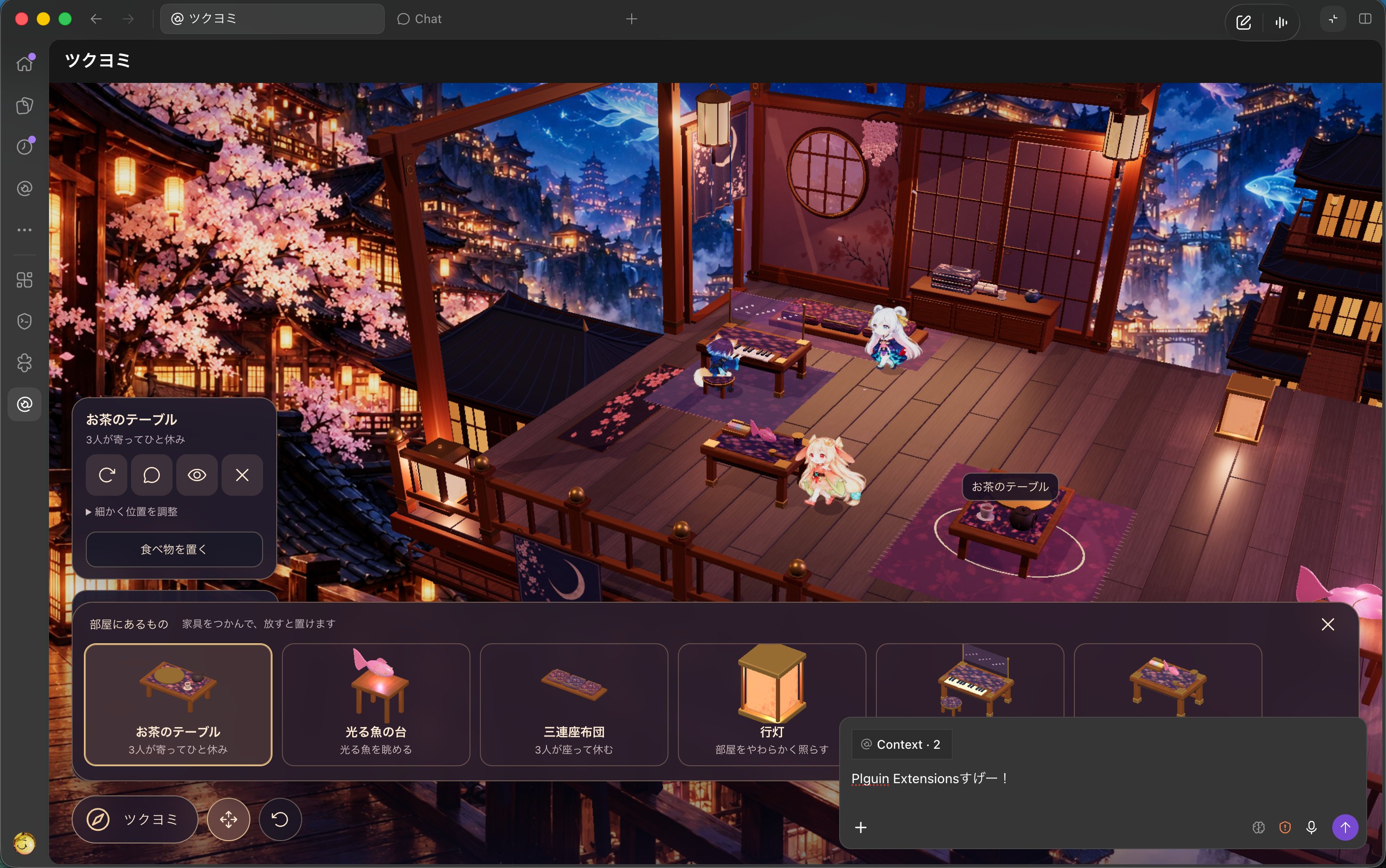Click the お茶のテーブル label in scene
The image size is (1386, 868).
[1010, 486]
